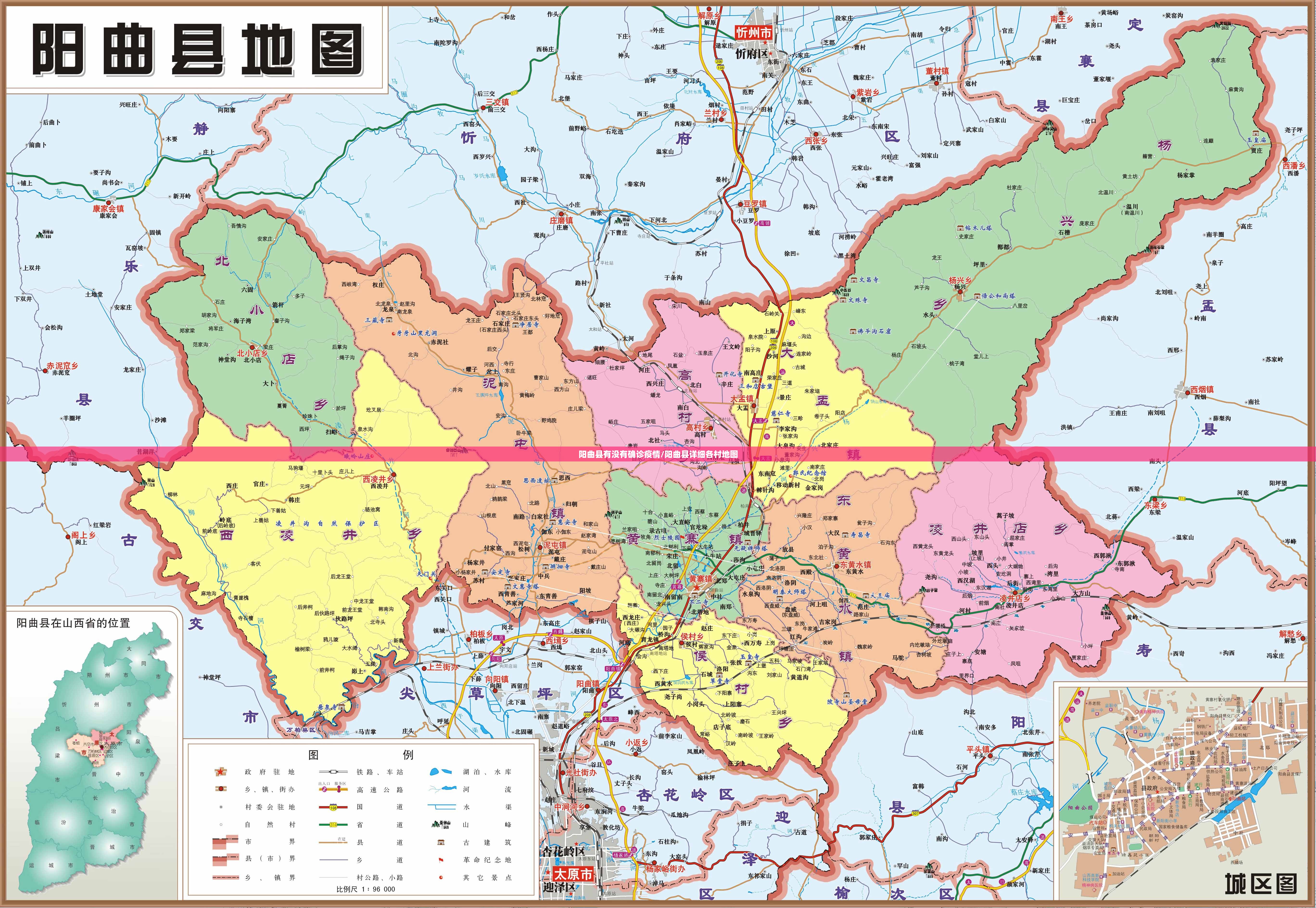The height and width of the screenshot is (908, 1316).
Task: Select the red 西潘乡 township label
Action: (x=1294, y=166)
